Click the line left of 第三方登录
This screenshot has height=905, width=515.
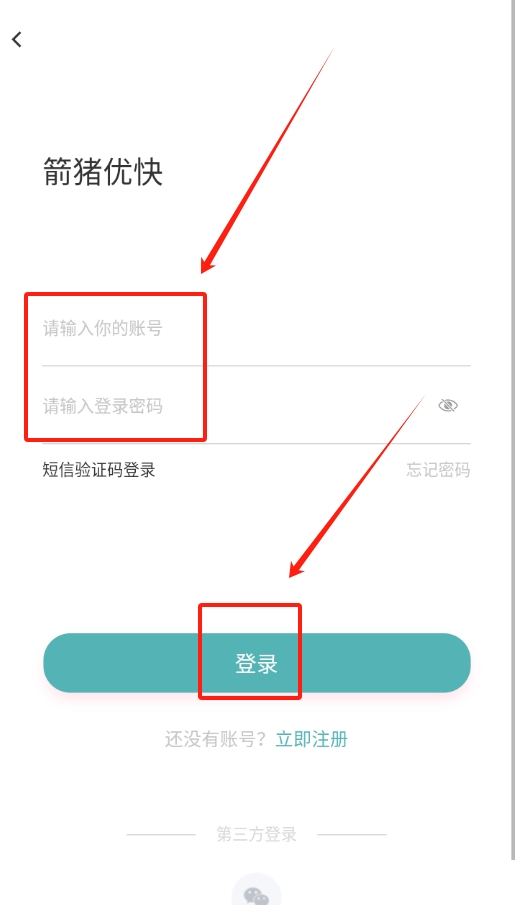[x=161, y=835]
